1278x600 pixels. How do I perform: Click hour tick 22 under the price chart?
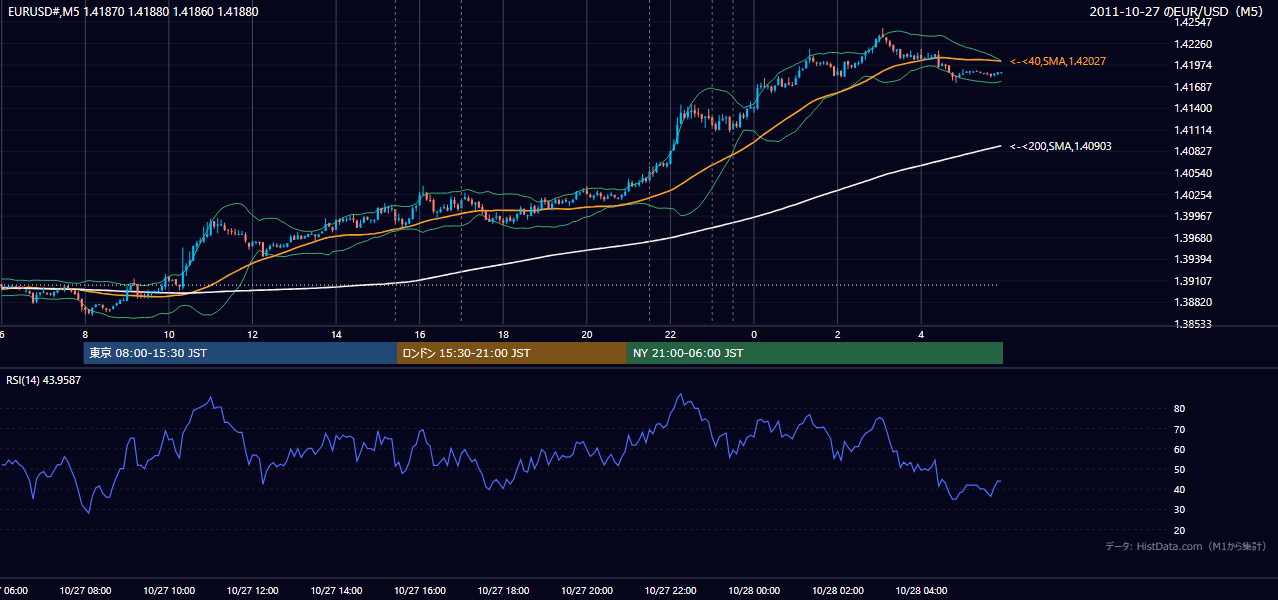coord(671,335)
